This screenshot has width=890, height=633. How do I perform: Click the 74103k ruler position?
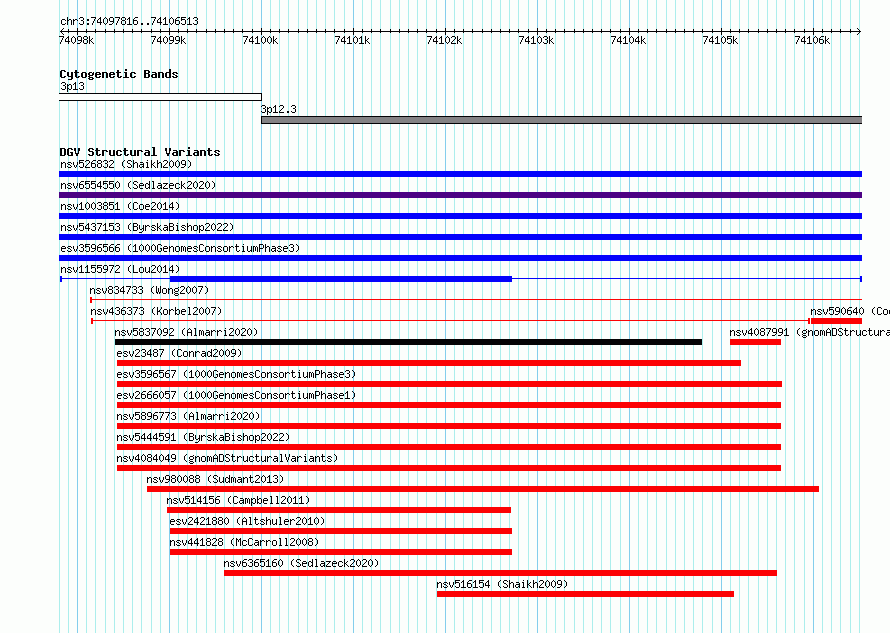pyautogui.click(x=536, y=40)
